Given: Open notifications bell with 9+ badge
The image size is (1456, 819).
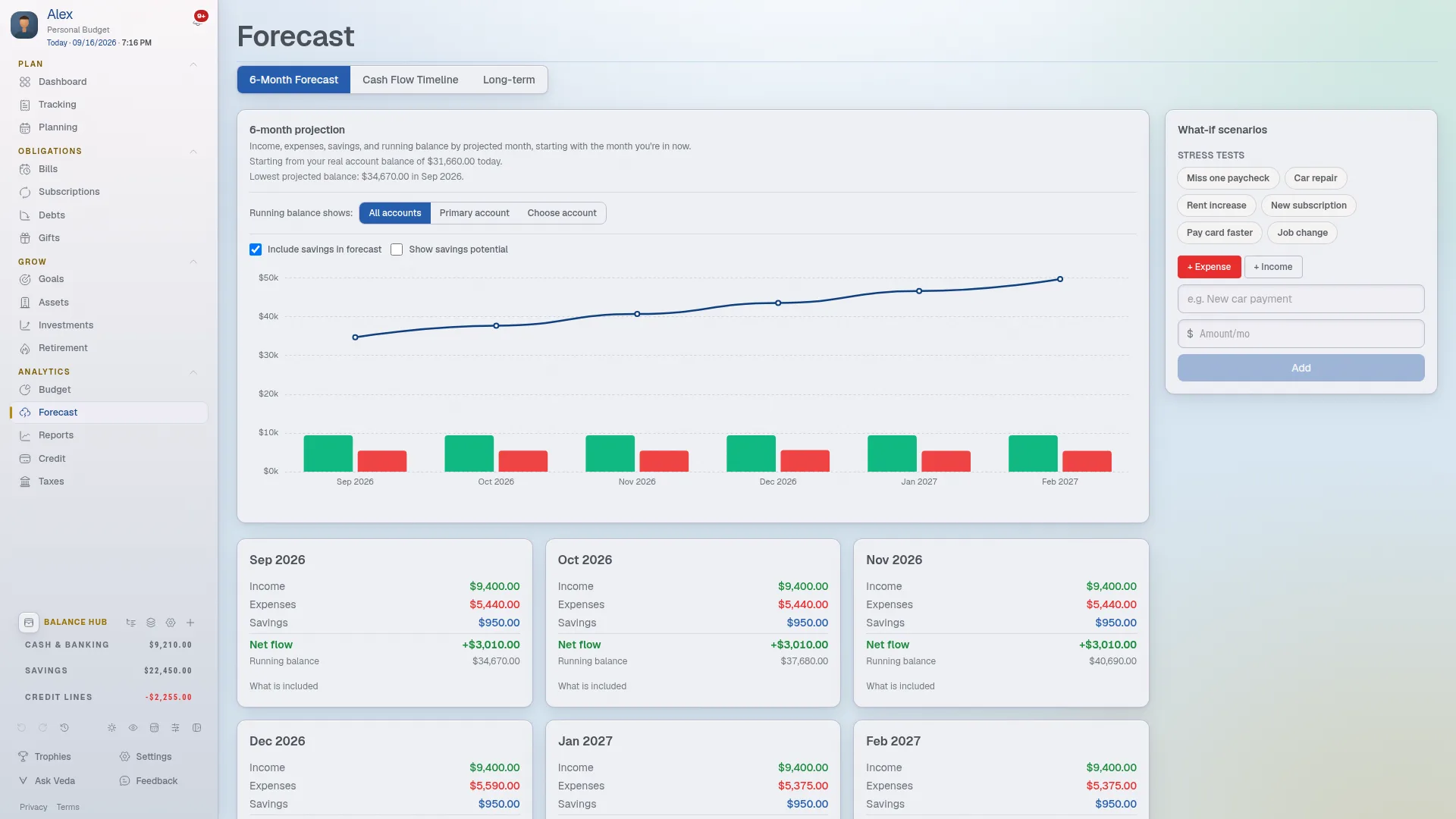Looking at the screenshot, I should pos(198,20).
